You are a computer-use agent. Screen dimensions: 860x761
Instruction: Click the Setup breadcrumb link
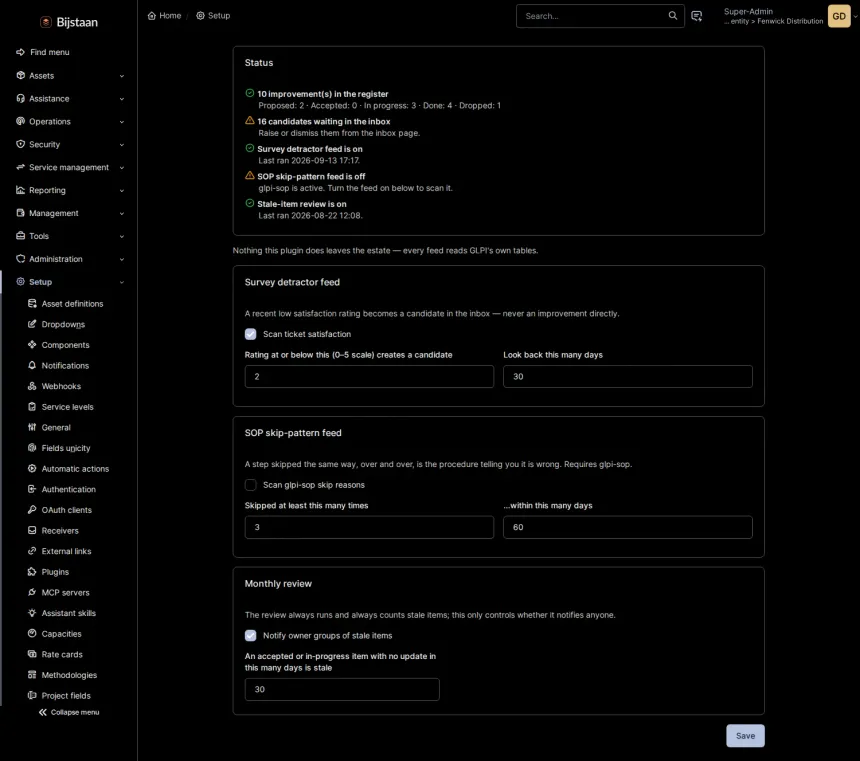point(213,15)
